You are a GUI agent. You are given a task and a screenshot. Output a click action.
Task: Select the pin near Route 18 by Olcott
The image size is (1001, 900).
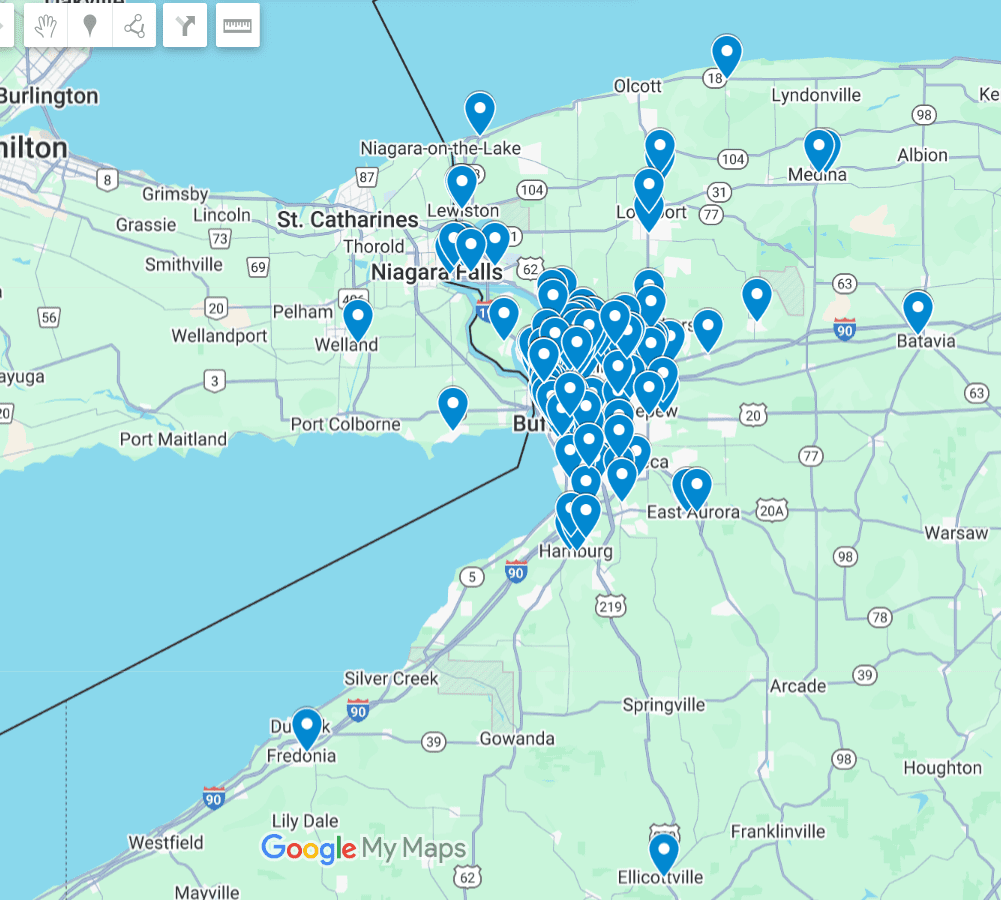pos(726,53)
